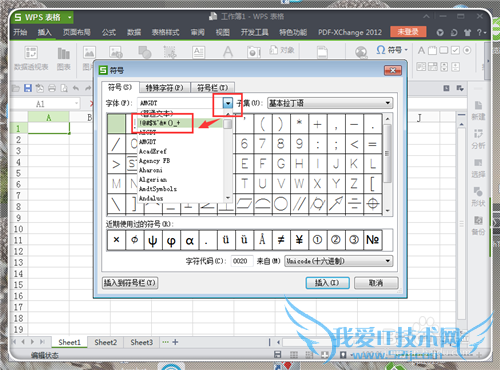Click the radio button form control icon
Screen dimensions: 500x370
click(x=467, y=50)
